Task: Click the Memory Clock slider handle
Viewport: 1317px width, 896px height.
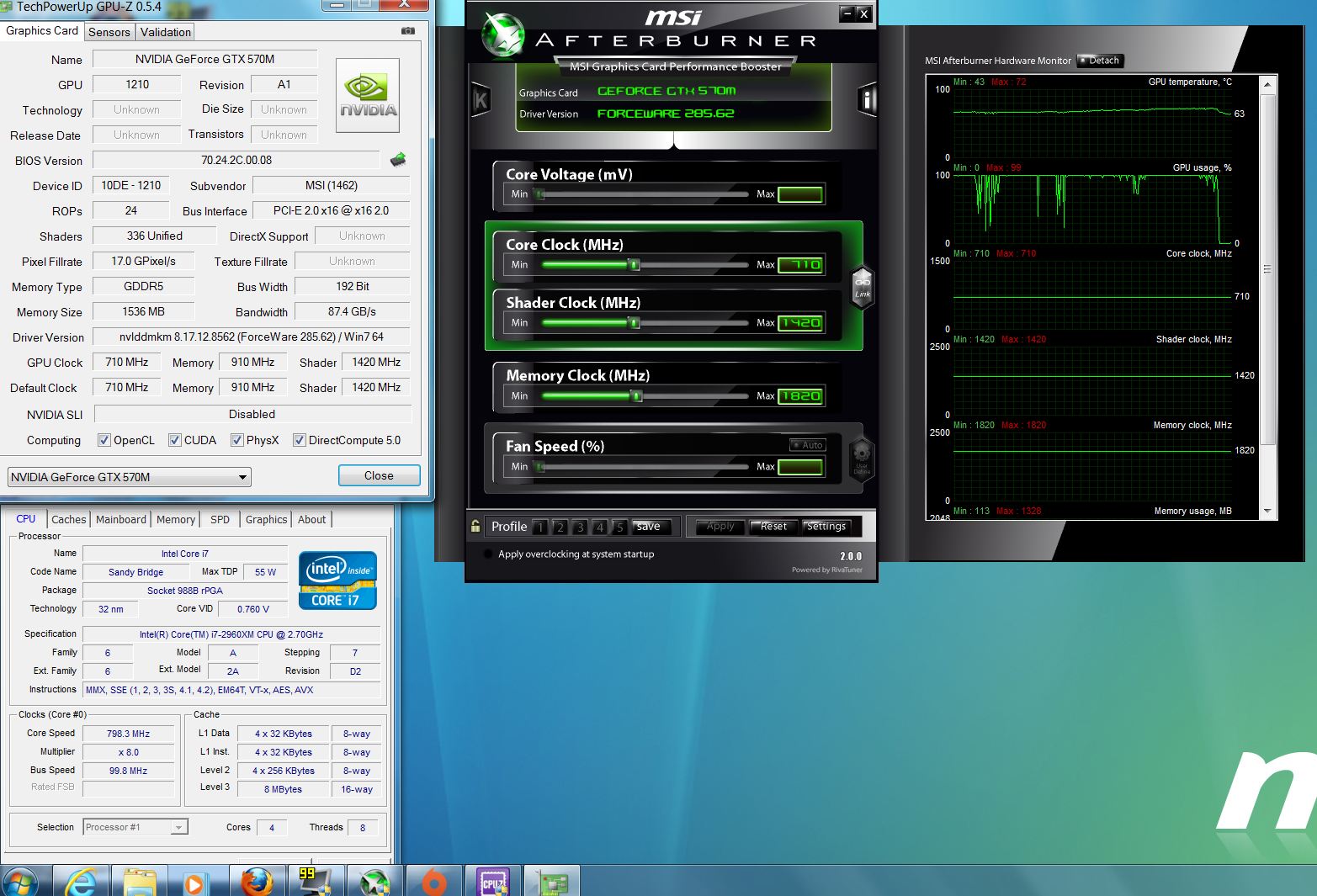Action: click(637, 396)
